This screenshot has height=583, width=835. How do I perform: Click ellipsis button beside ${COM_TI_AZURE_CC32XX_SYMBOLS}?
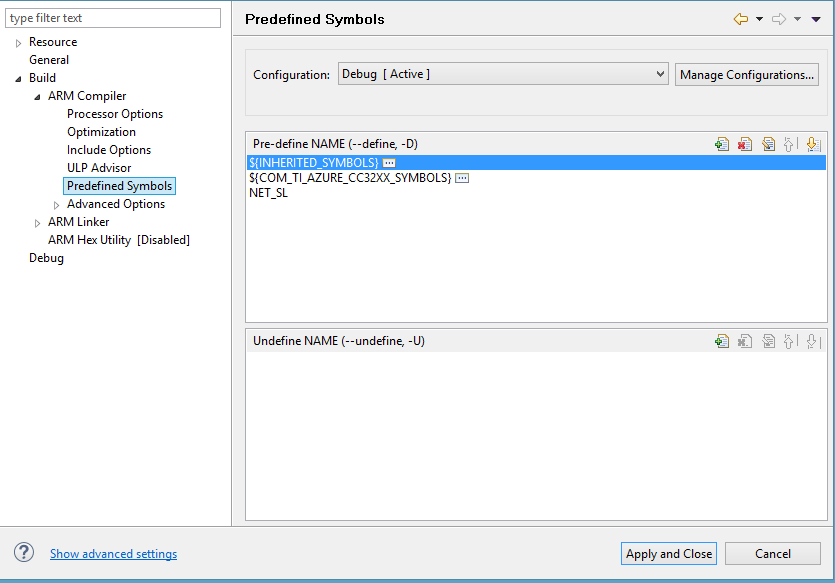[462, 178]
